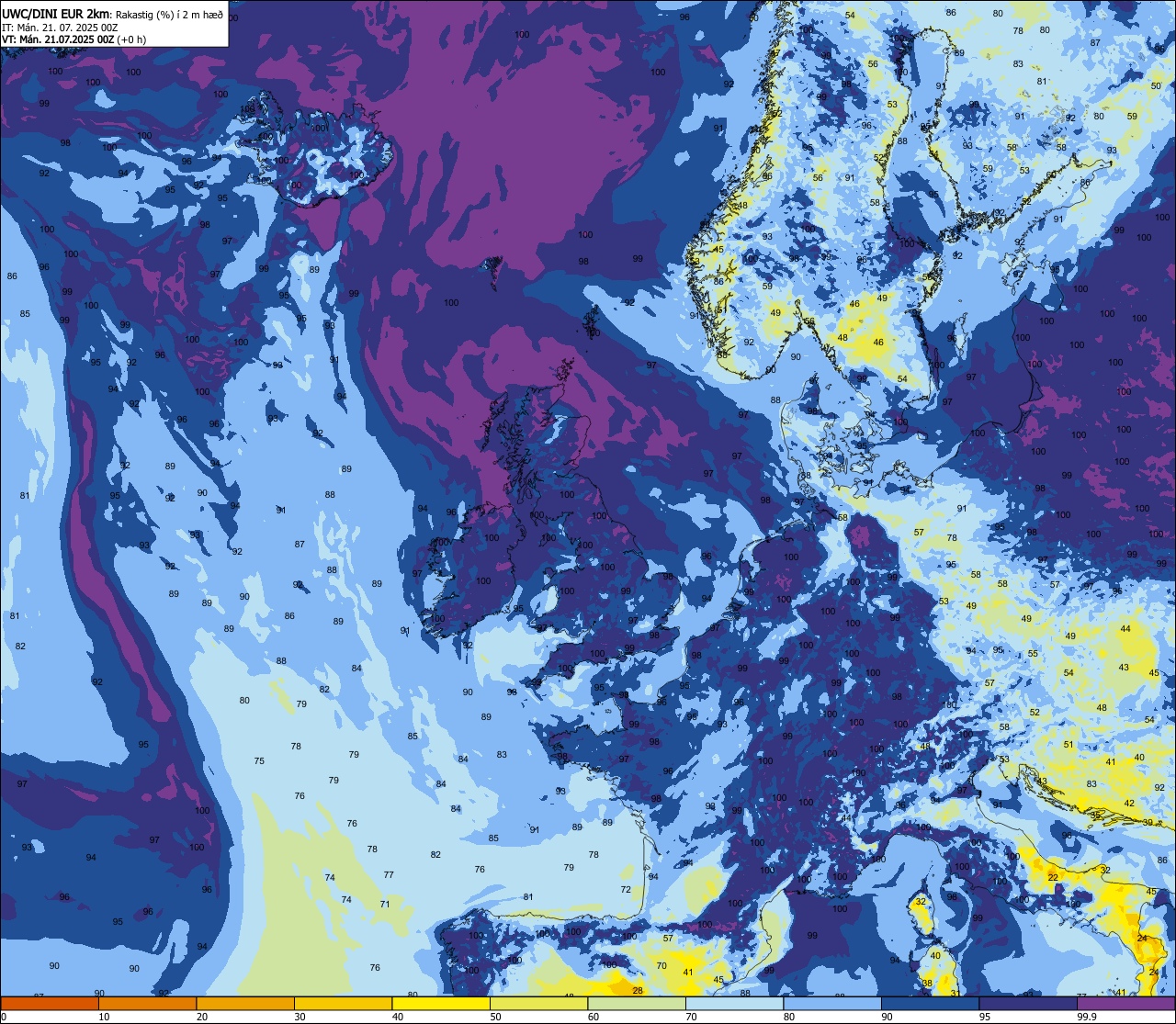This screenshot has width=1176, height=1024.
Task: Click the humidity value "22" over Italy
Action: click(1053, 878)
